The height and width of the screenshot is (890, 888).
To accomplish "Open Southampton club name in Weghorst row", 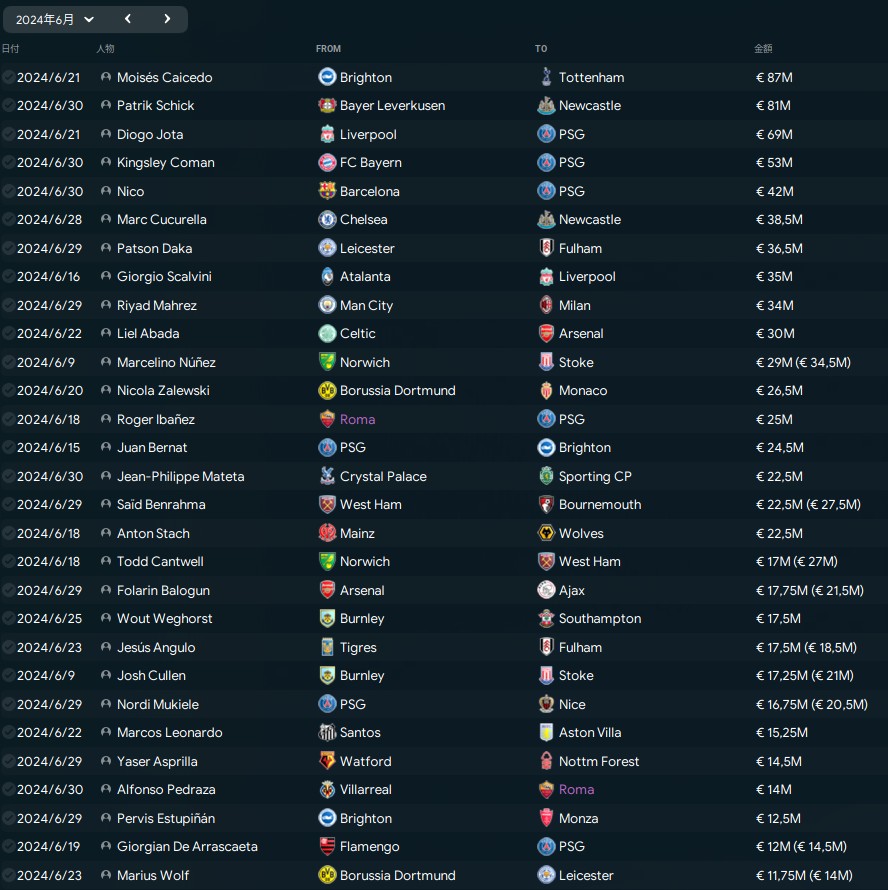I will point(600,618).
